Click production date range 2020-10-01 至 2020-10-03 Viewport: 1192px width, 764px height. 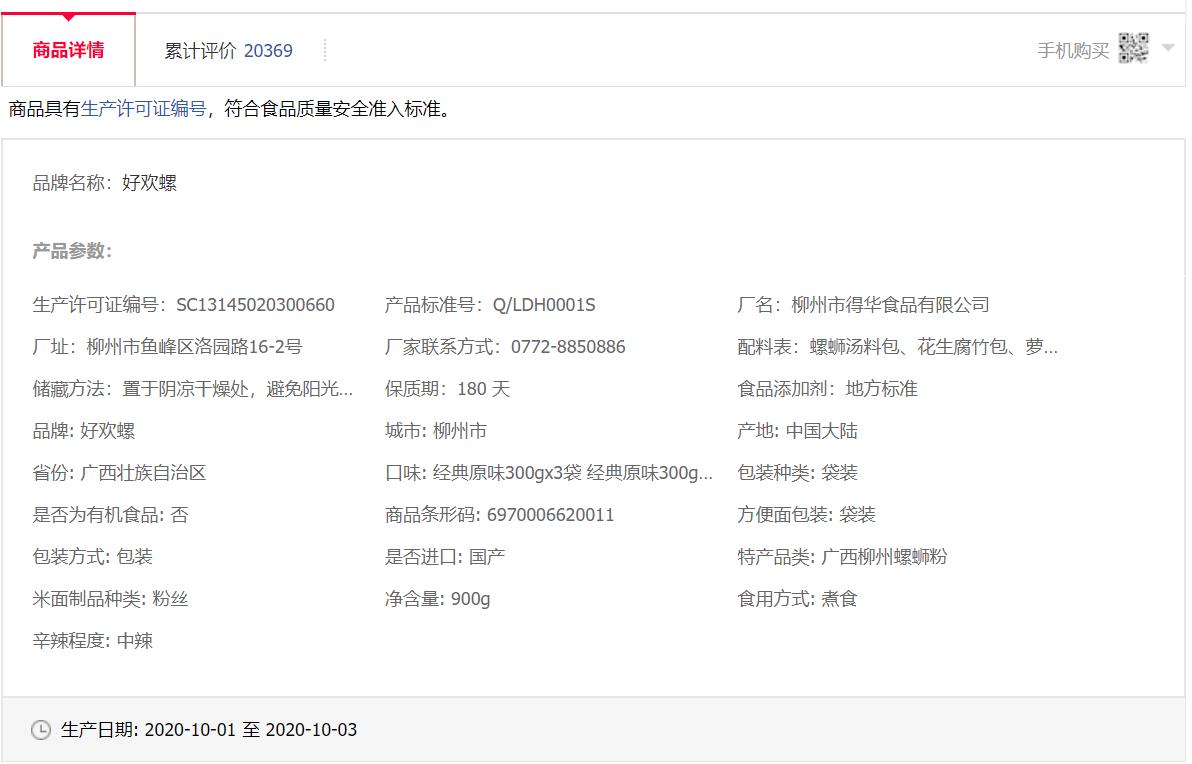coord(251,730)
